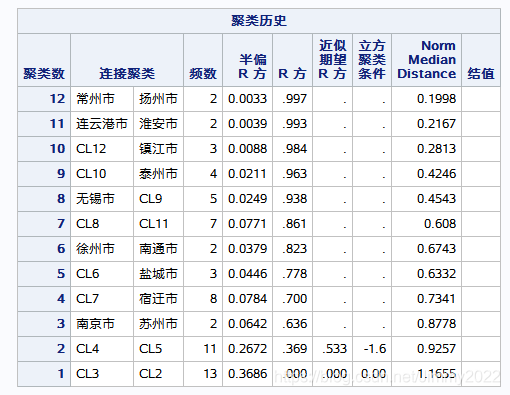The image size is (510, 395).
Task: Click the R-square value .700
Action: 294,299
